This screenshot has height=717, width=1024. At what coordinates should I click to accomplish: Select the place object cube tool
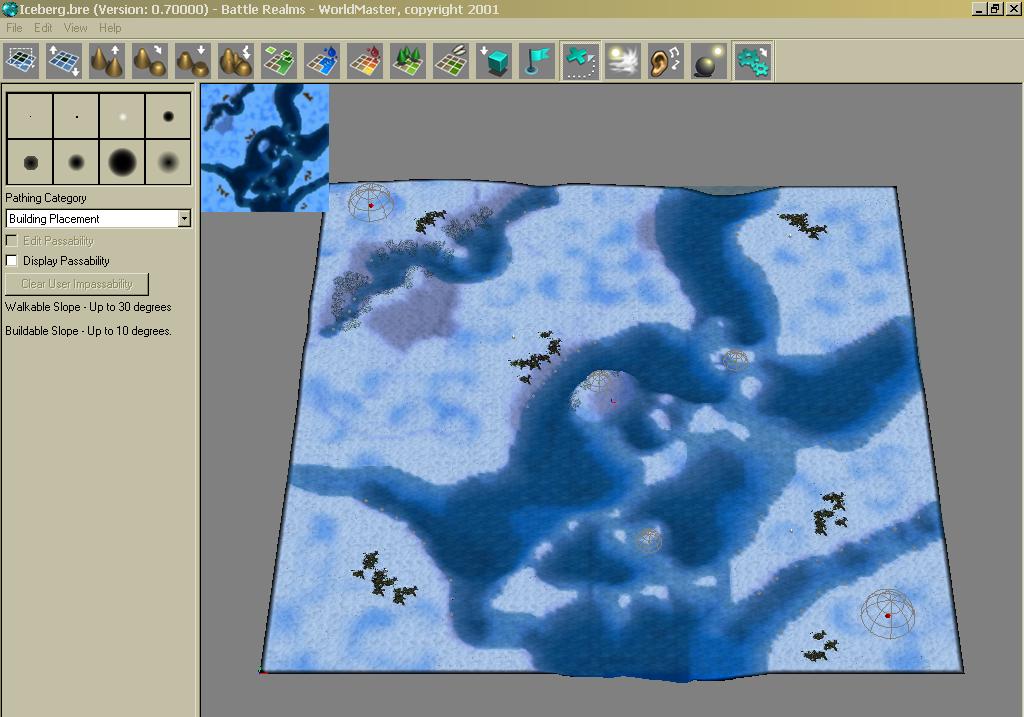coord(494,61)
